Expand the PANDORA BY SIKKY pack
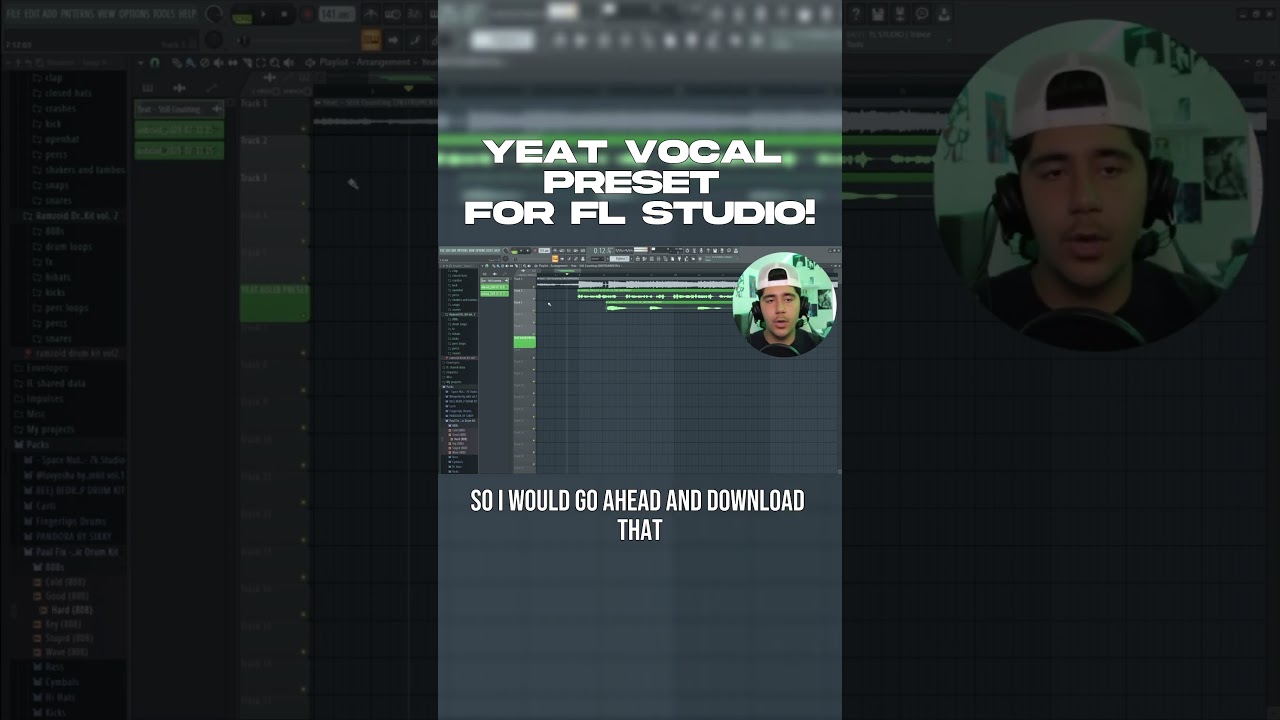The height and width of the screenshot is (720, 1280). (x=68, y=536)
